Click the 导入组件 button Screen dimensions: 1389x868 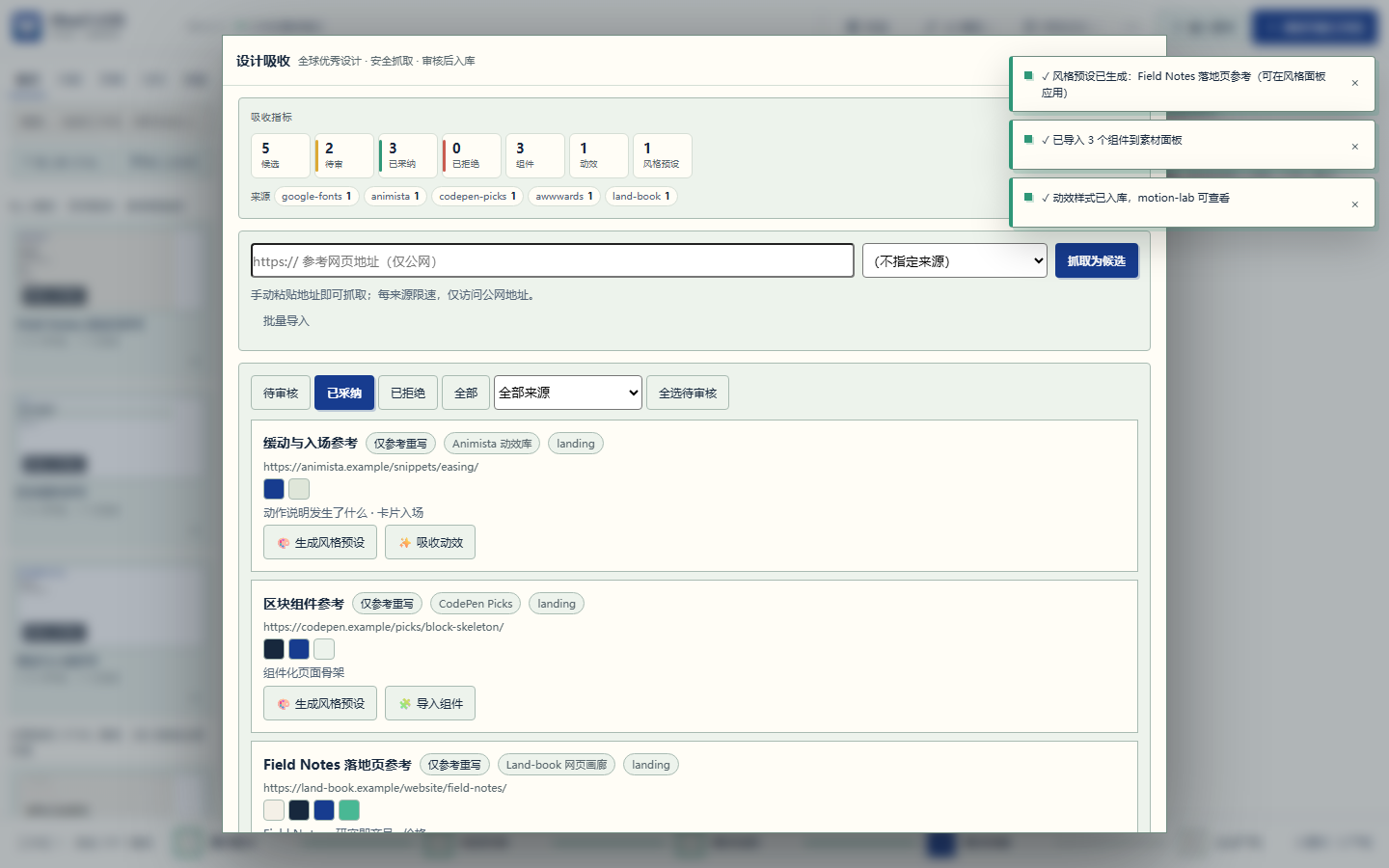(x=430, y=703)
